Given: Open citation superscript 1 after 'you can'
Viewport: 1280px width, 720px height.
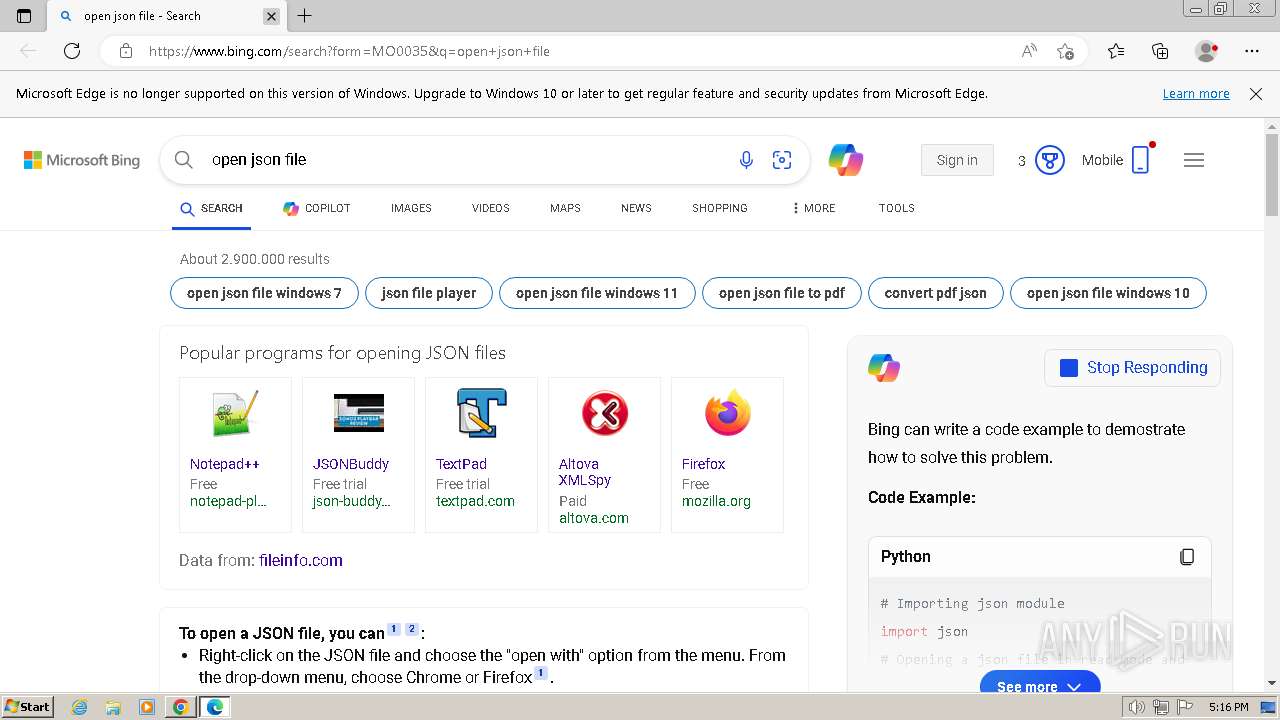Looking at the screenshot, I should pos(394,629).
